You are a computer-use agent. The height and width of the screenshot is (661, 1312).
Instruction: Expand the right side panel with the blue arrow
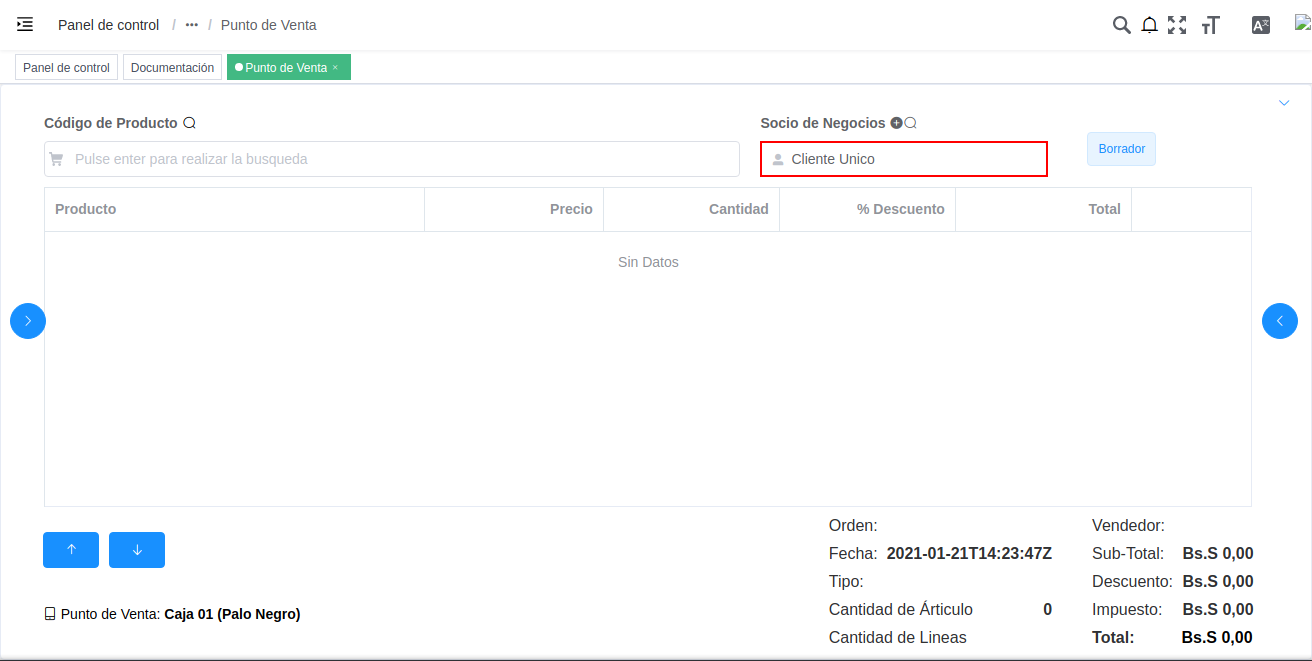[1280, 321]
